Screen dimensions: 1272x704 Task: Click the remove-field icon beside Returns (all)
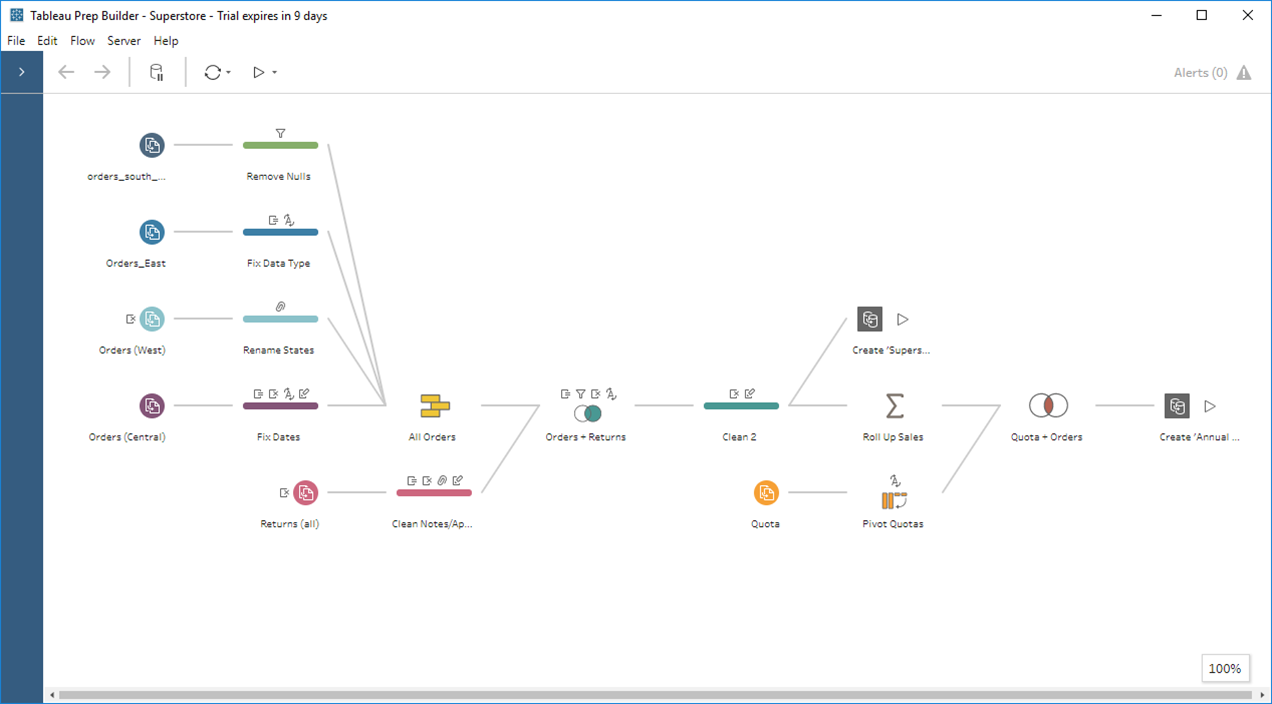pos(284,492)
